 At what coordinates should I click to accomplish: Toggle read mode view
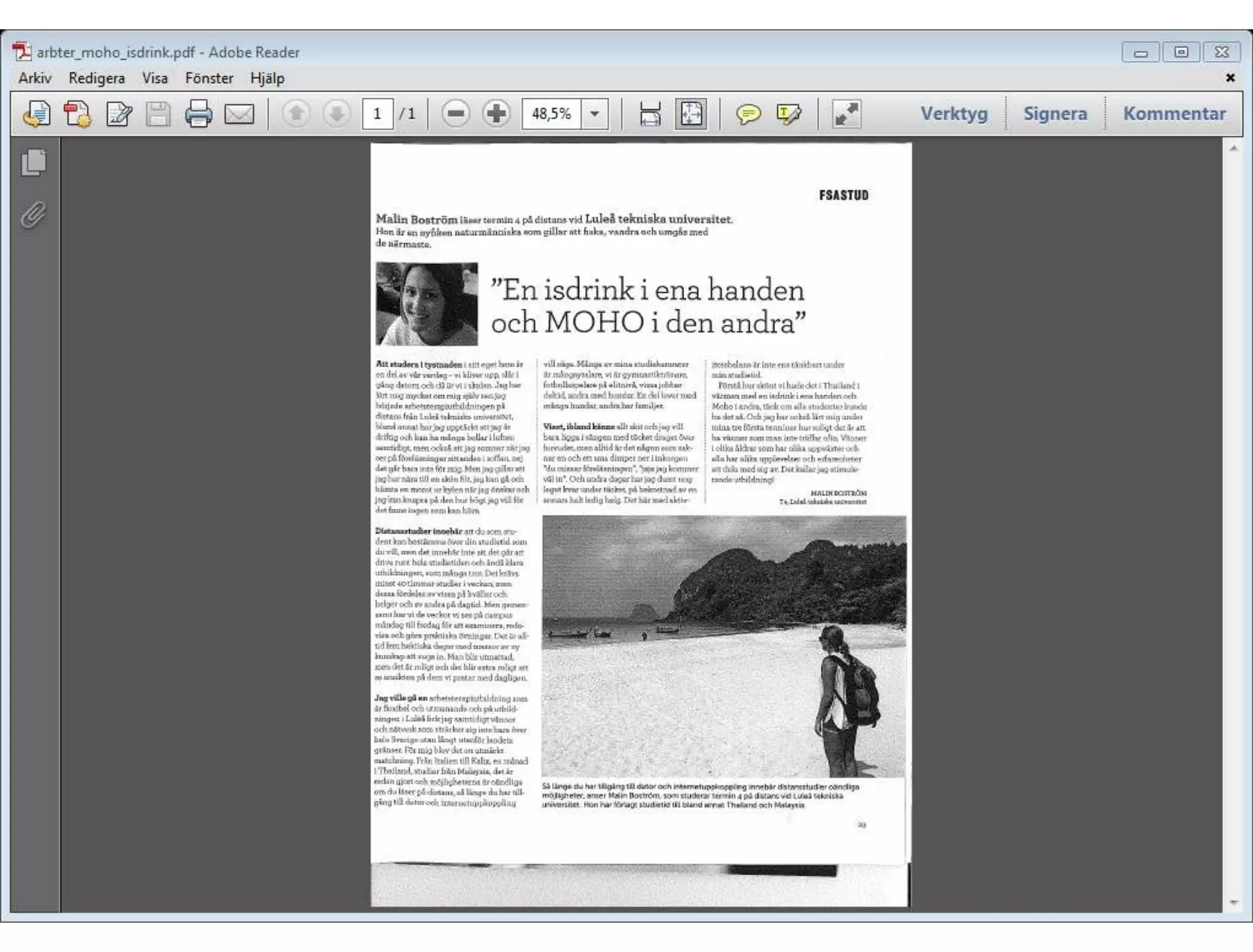tap(847, 114)
